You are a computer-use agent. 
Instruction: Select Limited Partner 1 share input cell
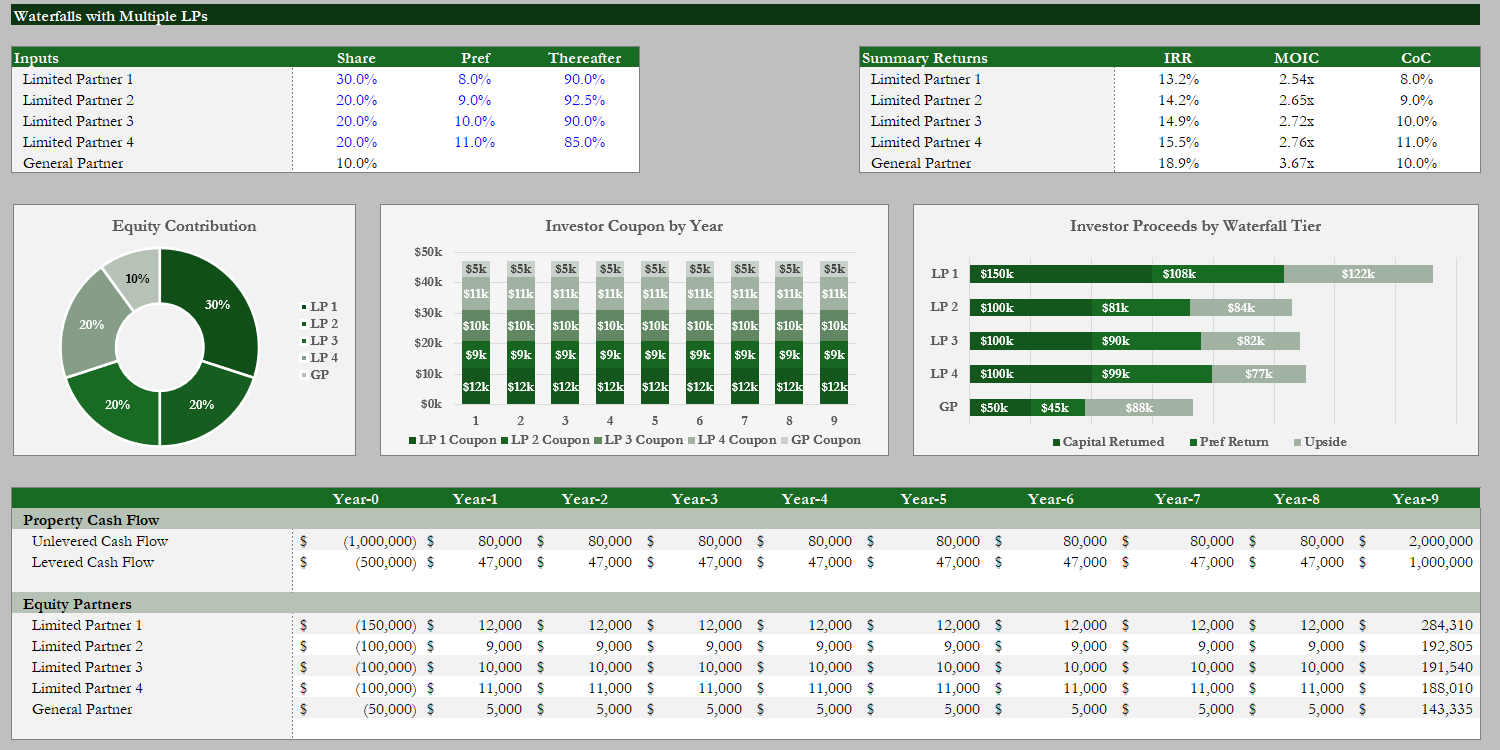tap(356, 79)
